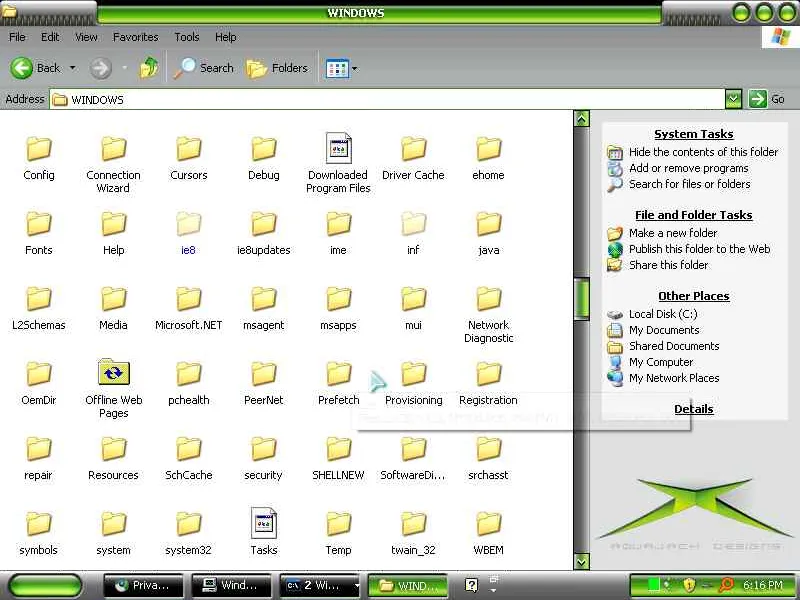Click the scroll down arrow

582,562
